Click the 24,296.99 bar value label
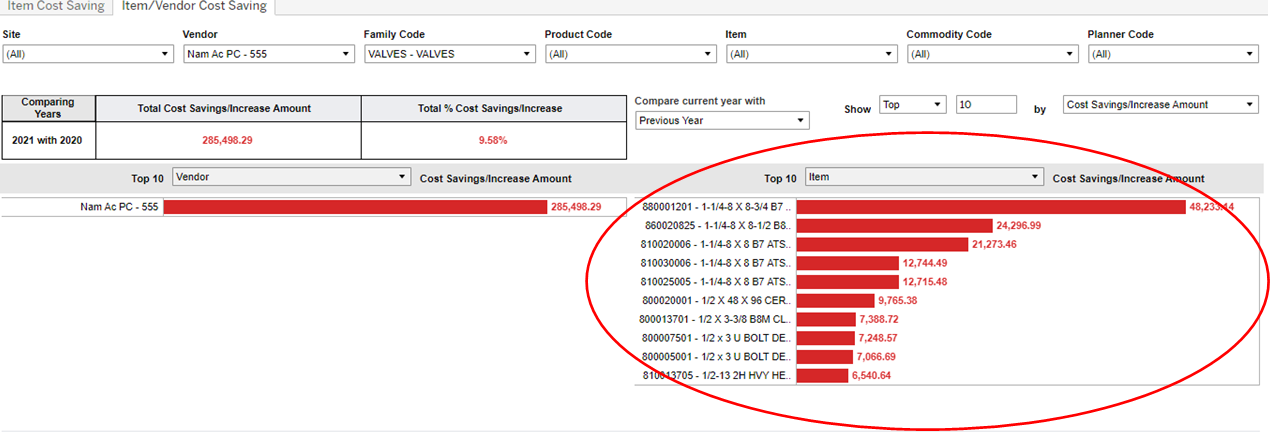Image resolution: width=1270 pixels, height=432 pixels. [x=1018, y=226]
